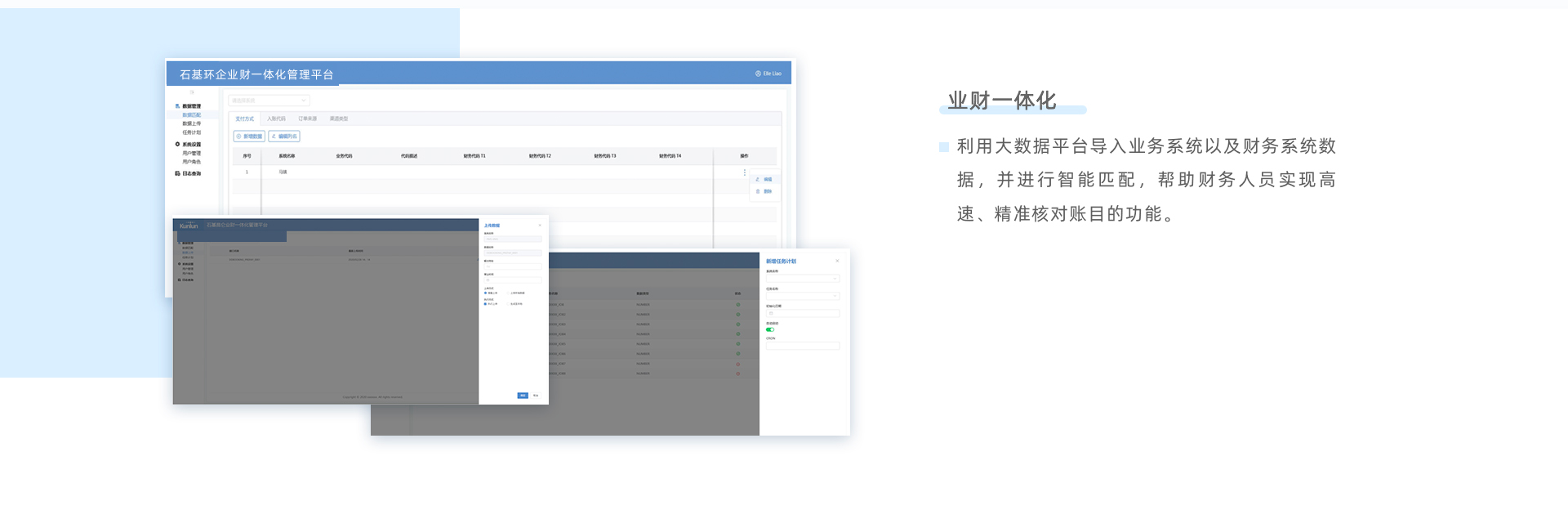Expand second dropdown in 新增任务计划 panel

pos(802,296)
